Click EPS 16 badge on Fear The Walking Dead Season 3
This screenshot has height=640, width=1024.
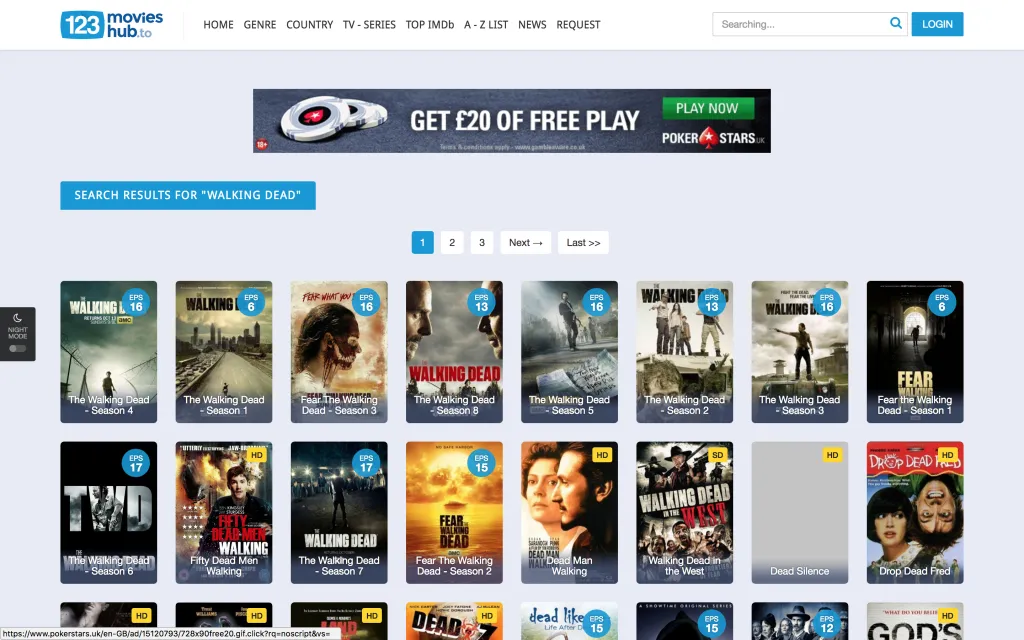(366, 302)
